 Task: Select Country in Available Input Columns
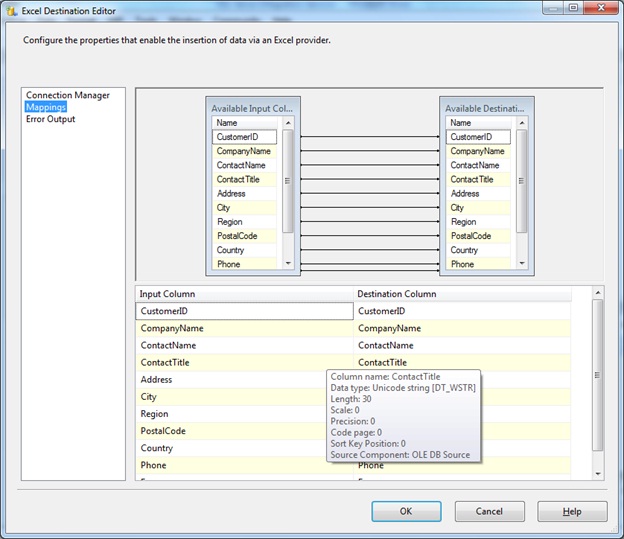245,250
